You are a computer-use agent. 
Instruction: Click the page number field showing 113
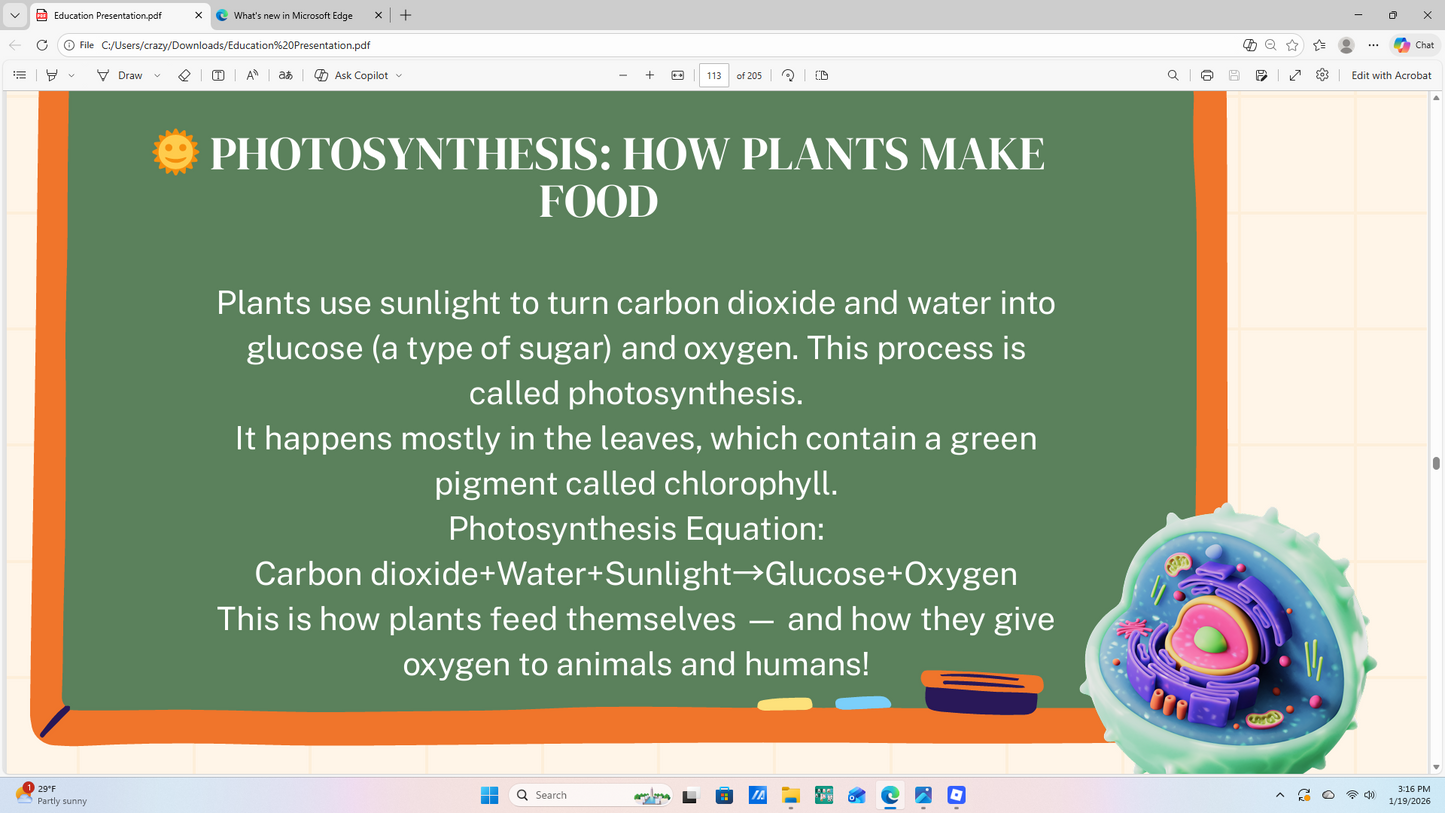coord(714,75)
